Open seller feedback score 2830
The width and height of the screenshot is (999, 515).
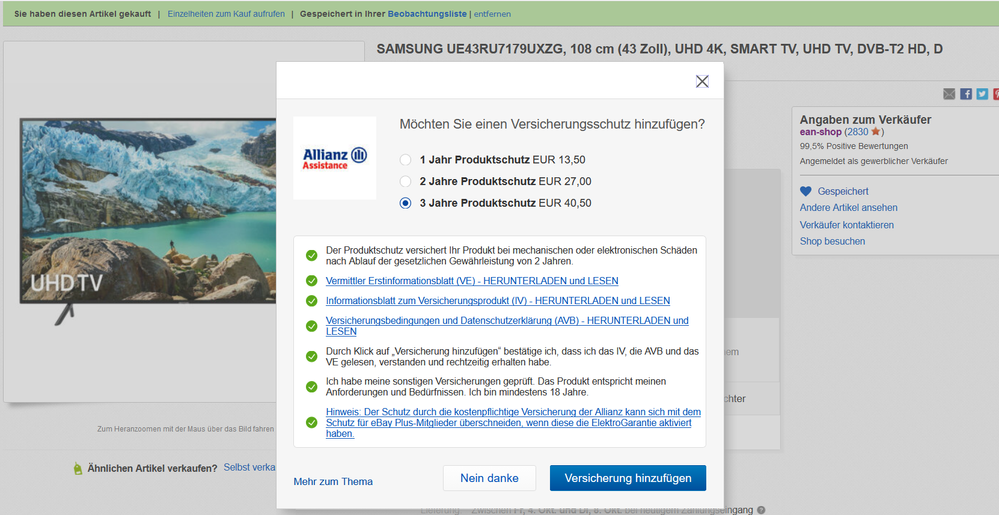[x=858, y=132]
